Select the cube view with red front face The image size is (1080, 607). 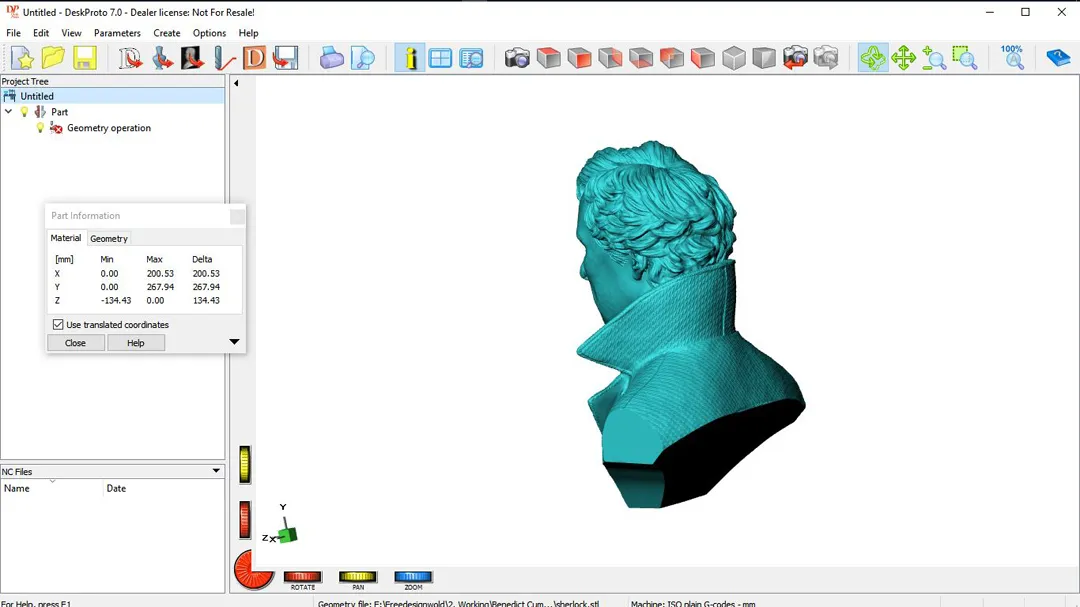[579, 58]
